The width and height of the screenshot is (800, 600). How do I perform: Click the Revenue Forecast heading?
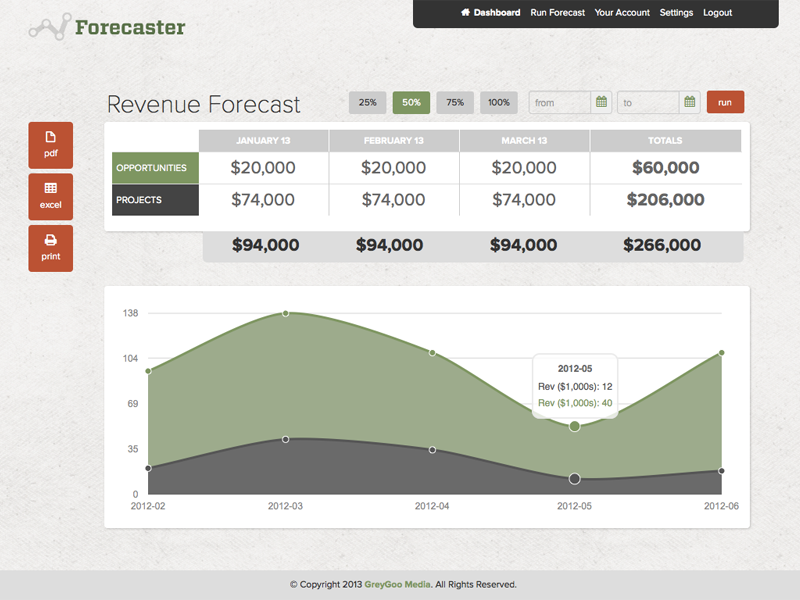204,105
